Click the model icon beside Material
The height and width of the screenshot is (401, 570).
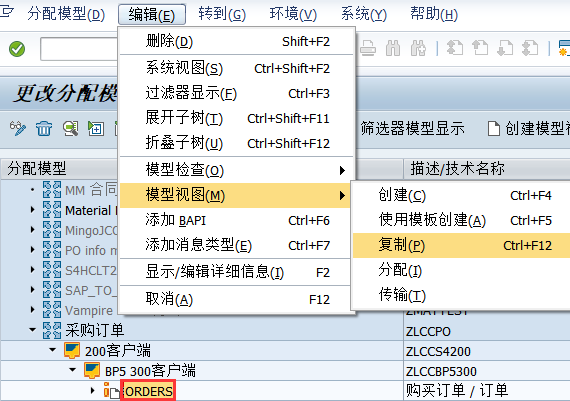(x=52, y=210)
